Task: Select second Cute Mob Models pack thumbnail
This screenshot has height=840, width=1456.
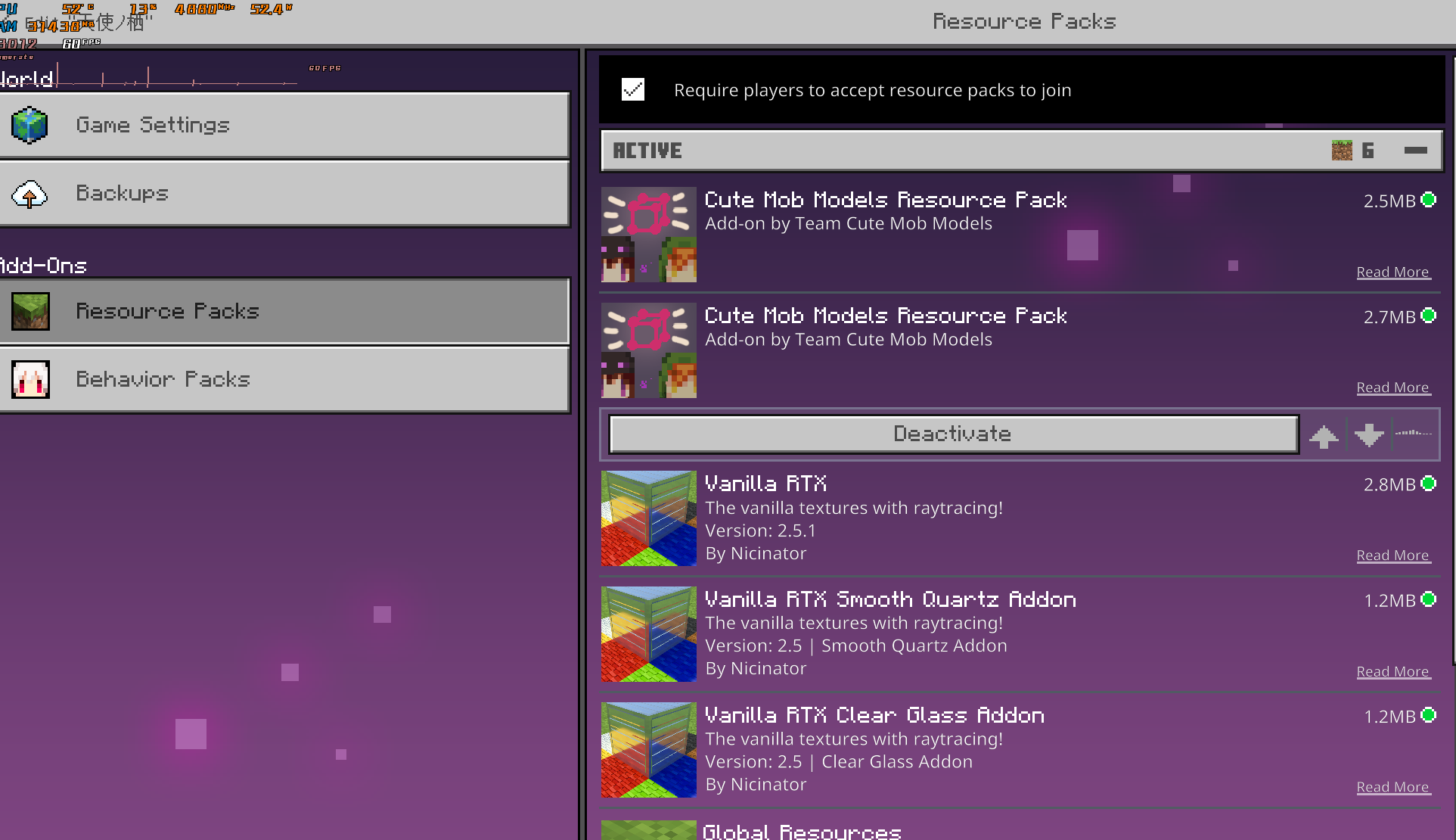Action: pos(648,351)
